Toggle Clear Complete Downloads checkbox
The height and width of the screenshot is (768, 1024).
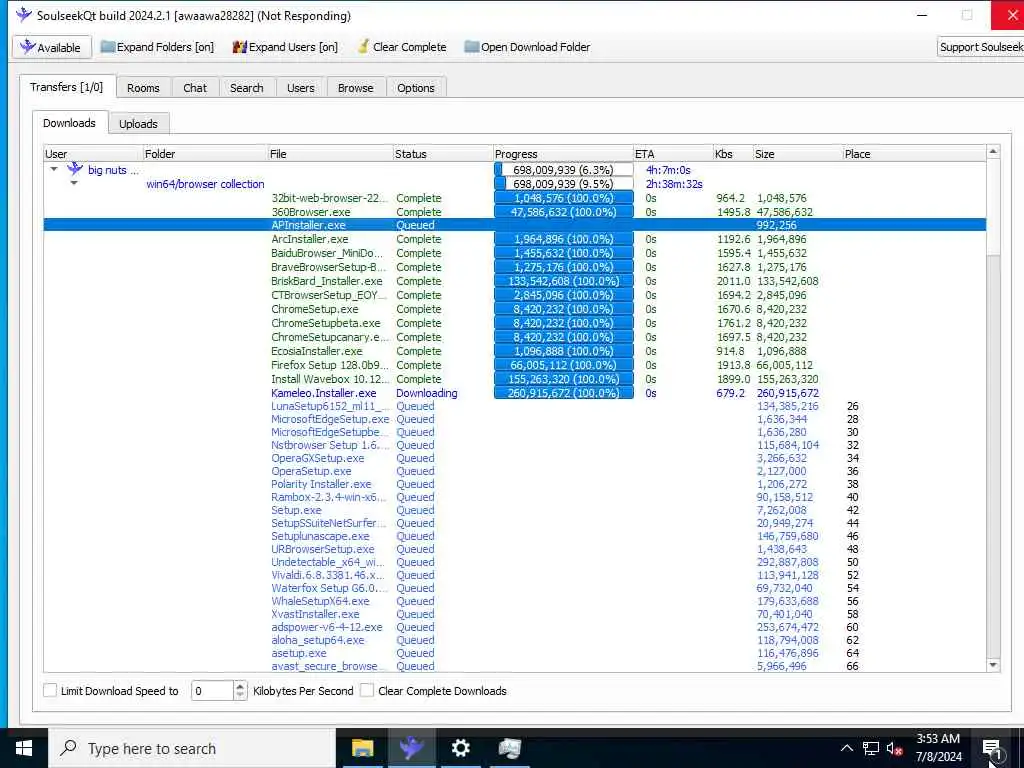click(x=367, y=690)
